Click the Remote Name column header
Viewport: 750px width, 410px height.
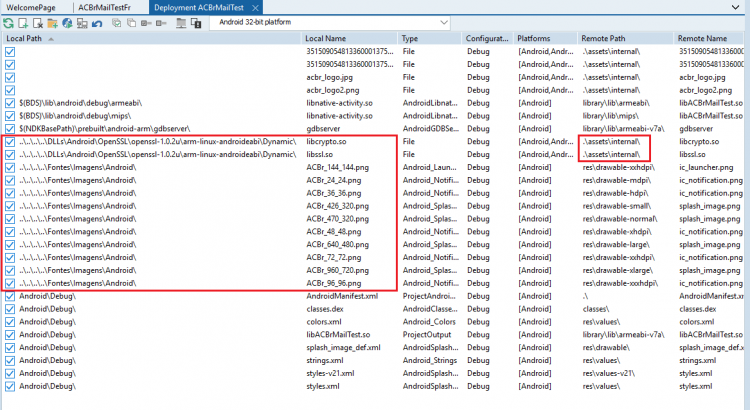(711, 39)
